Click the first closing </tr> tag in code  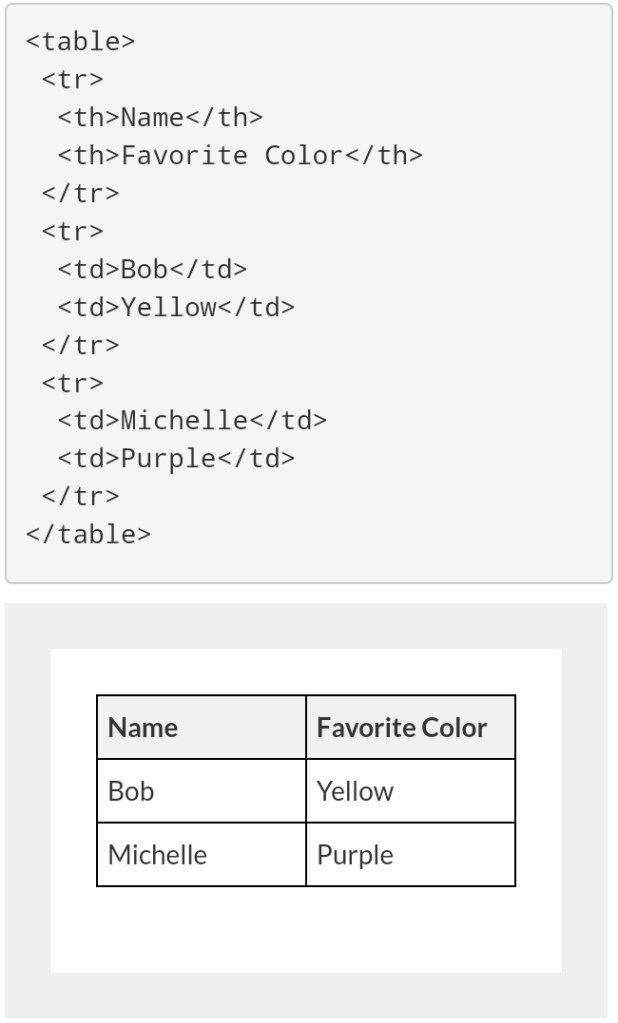coord(80,193)
